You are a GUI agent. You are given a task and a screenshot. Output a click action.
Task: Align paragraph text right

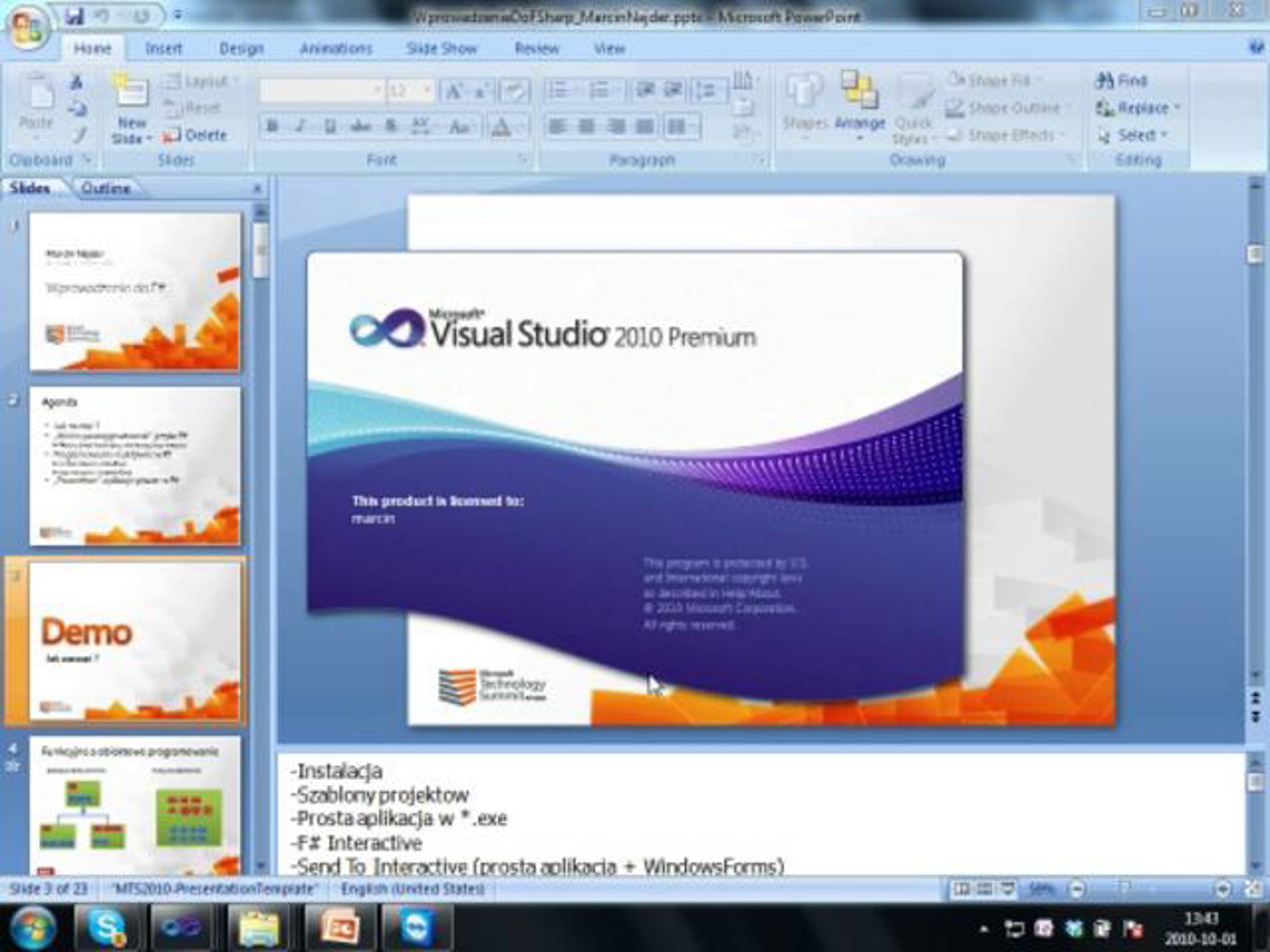(615, 126)
